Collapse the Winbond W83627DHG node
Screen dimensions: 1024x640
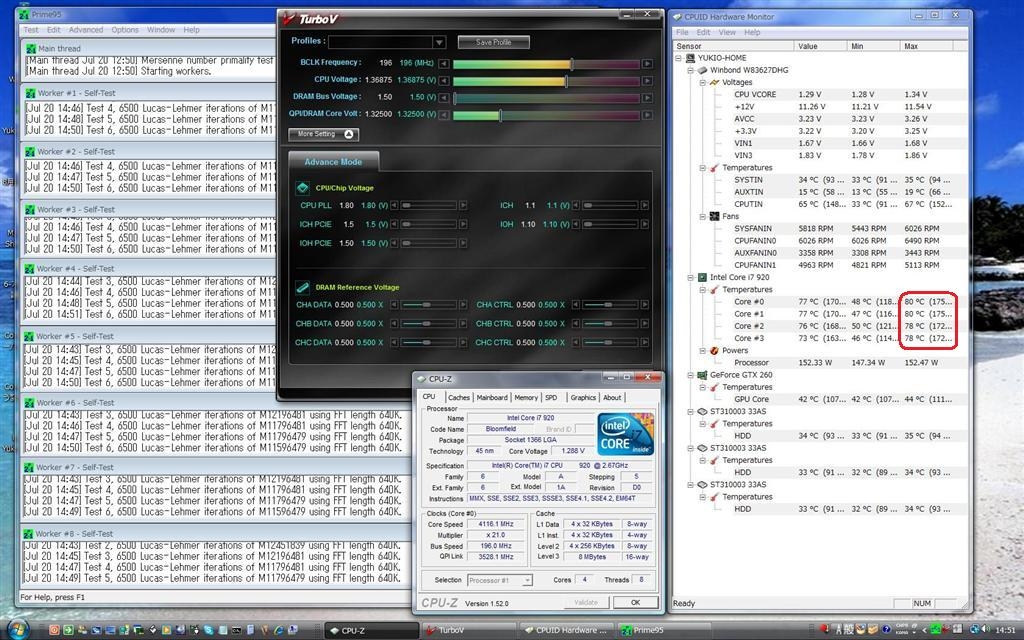pos(690,70)
